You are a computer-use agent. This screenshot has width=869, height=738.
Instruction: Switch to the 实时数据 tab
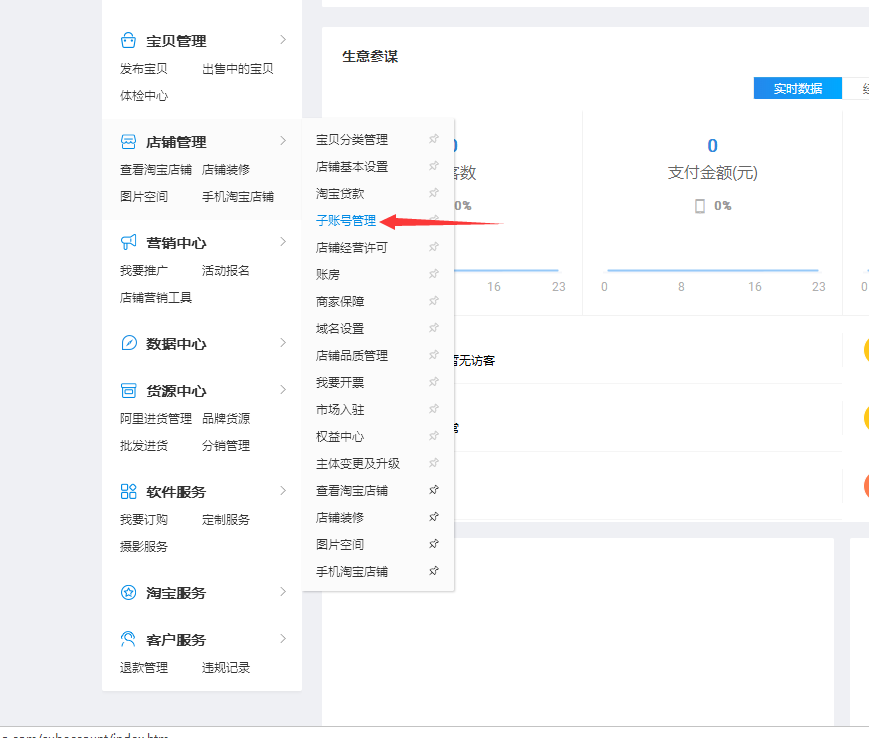click(797, 89)
